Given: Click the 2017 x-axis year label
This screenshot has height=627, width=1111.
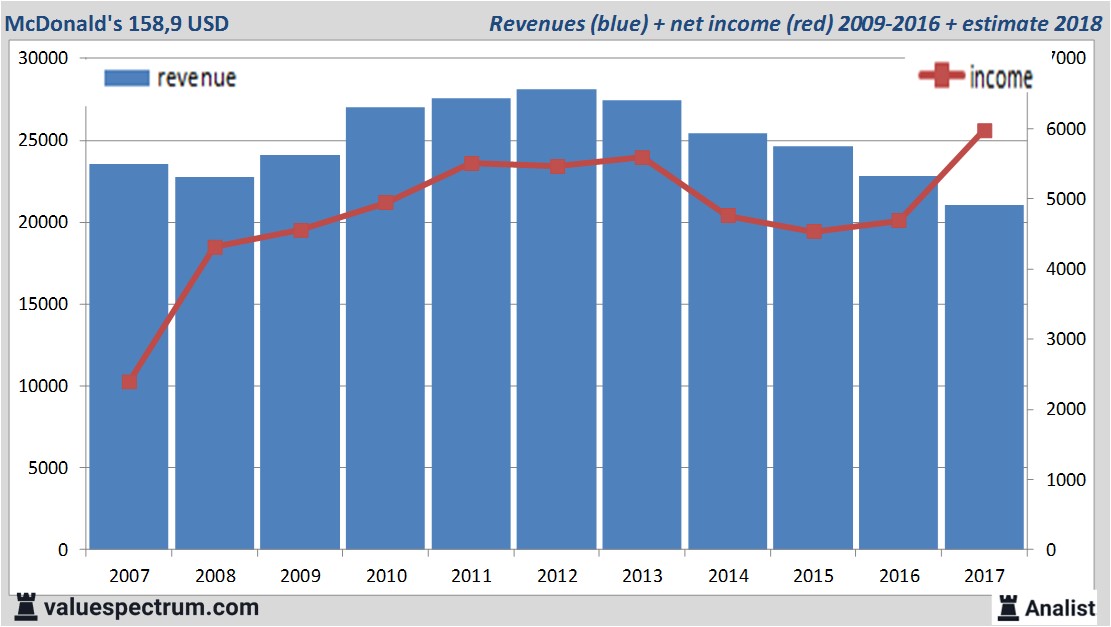Looking at the screenshot, I should click(984, 575).
